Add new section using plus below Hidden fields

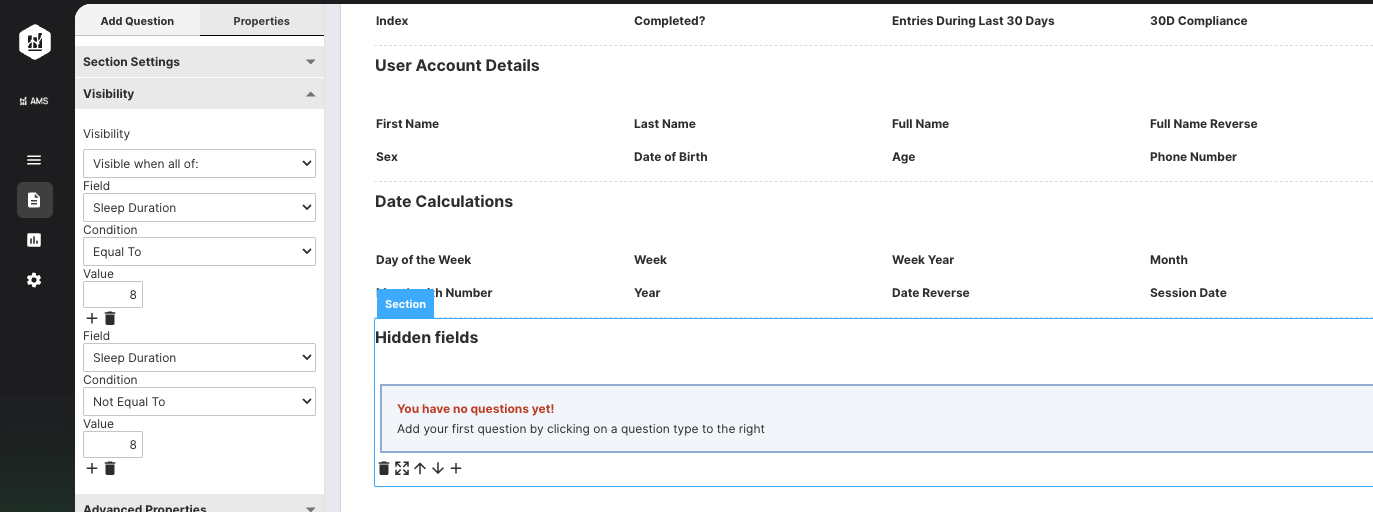[456, 468]
